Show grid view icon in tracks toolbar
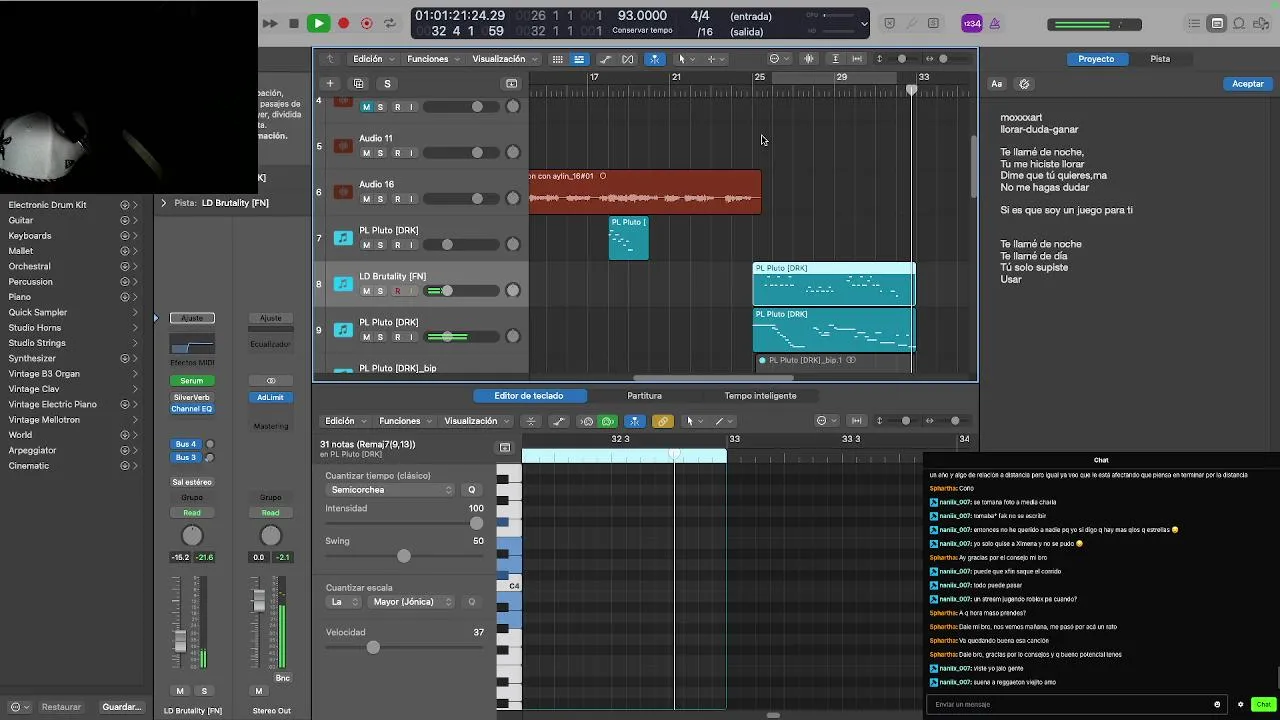Image resolution: width=1280 pixels, height=720 pixels. pos(557,59)
